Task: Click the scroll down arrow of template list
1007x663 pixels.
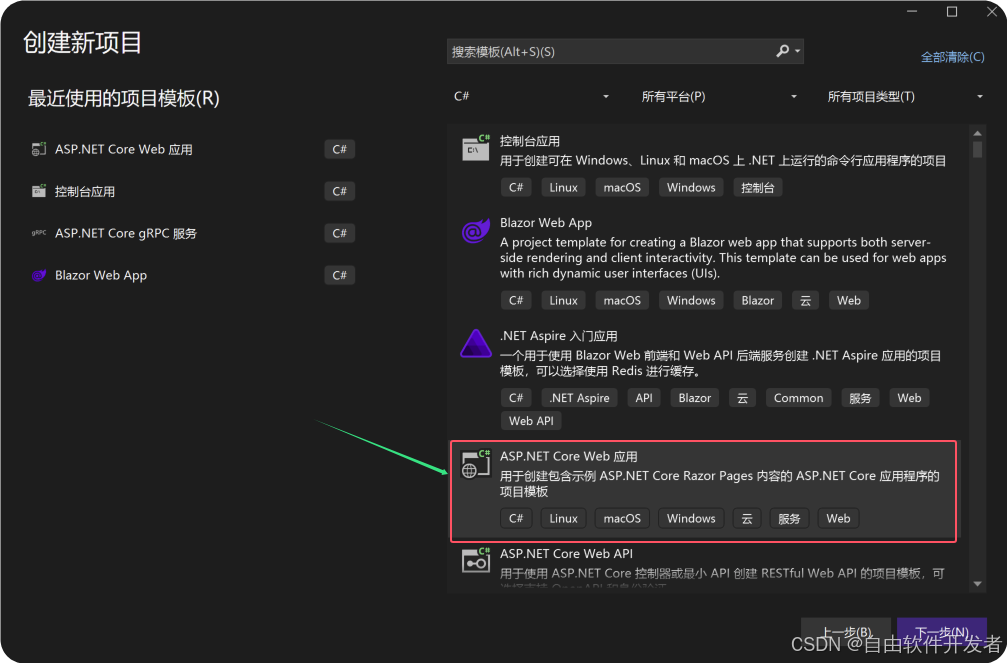Action: pyautogui.click(x=977, y=583)
